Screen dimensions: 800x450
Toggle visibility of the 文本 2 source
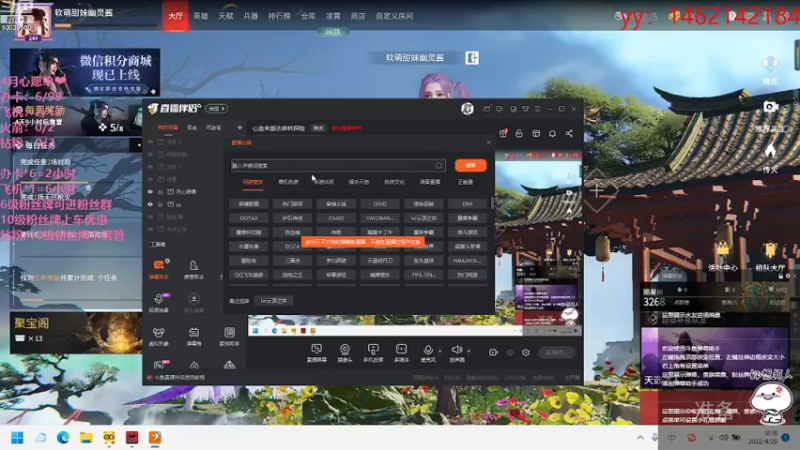pyautogui.click(x=150, y=141)
